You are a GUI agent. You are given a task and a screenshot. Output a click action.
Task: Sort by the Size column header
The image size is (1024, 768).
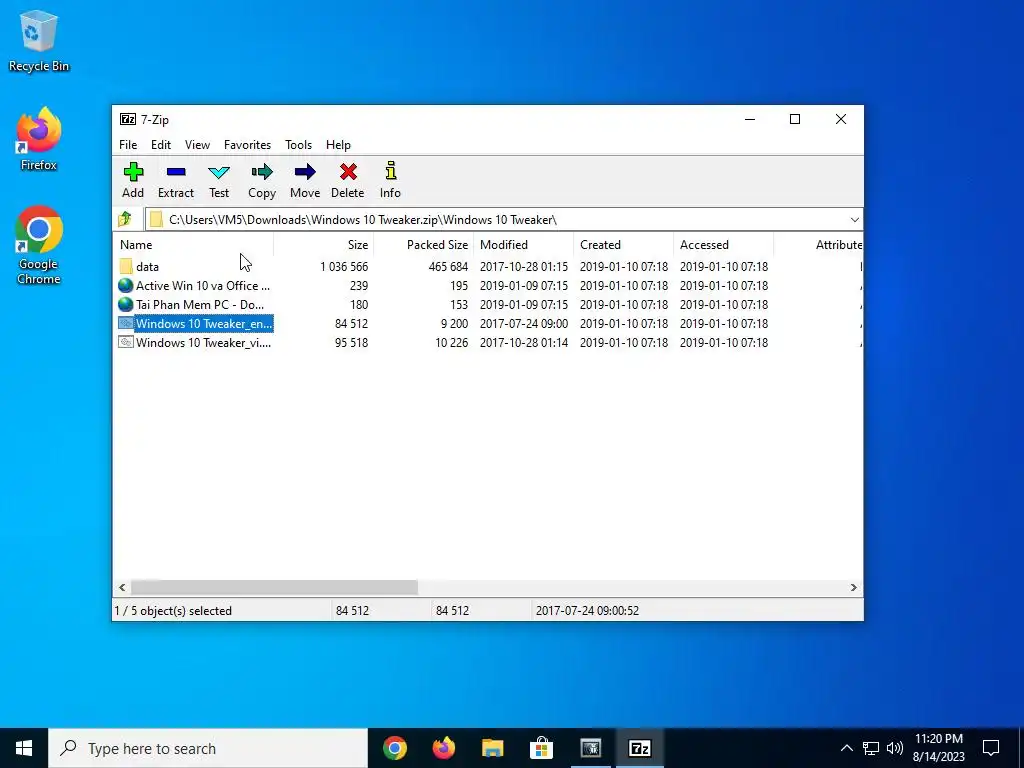[323, 245]
